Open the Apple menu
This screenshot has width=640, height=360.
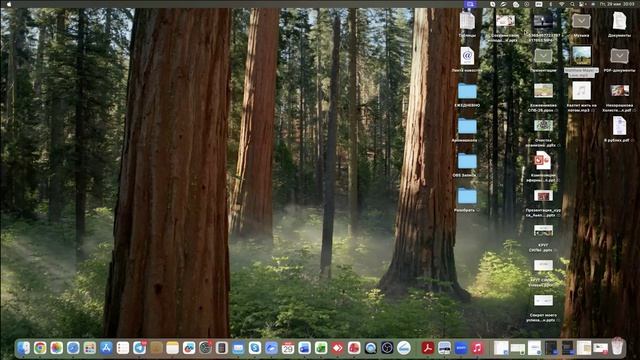pyautogui.click(x=9, y=4)
